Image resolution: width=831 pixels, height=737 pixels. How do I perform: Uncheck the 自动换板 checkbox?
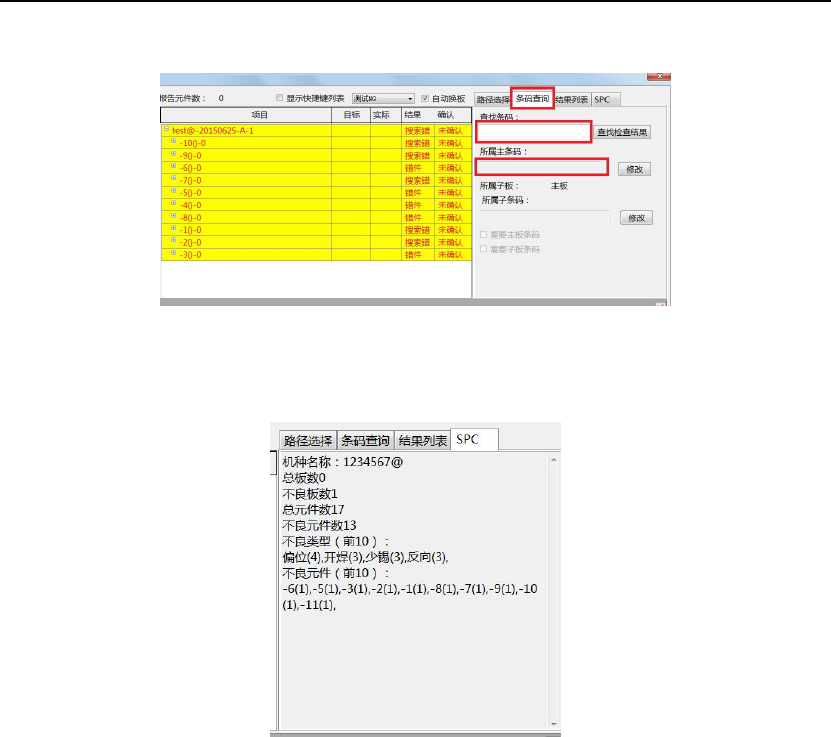point(425,99)
